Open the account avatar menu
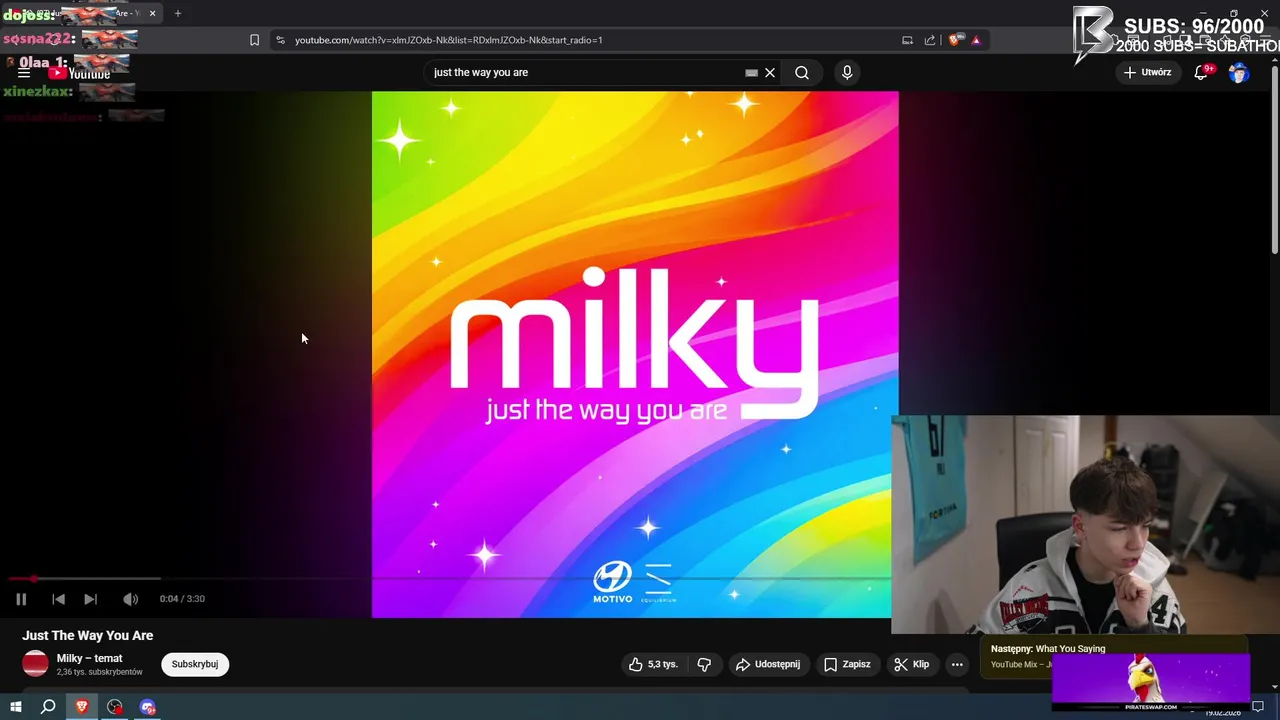This screenshot has height=720, width=1280. pyautogui.click(x=1239, y=72)
